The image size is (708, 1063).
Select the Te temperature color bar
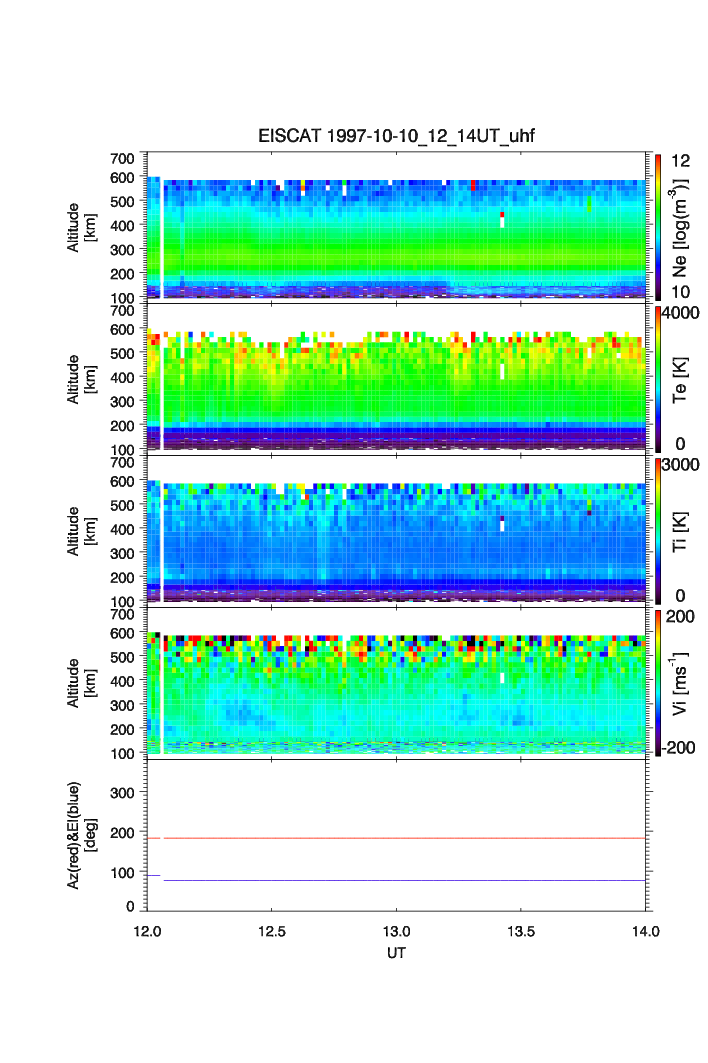point(658,379)
